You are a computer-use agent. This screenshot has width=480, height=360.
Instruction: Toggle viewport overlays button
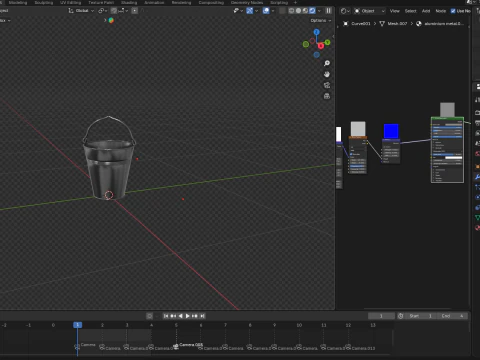coord(266,11)
